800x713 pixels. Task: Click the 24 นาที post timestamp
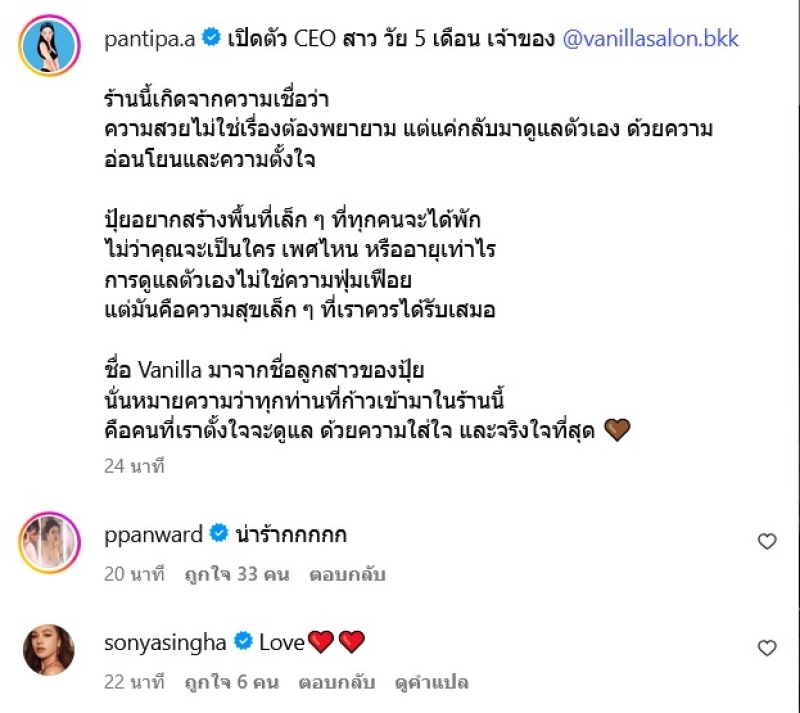tap(134, 466)
